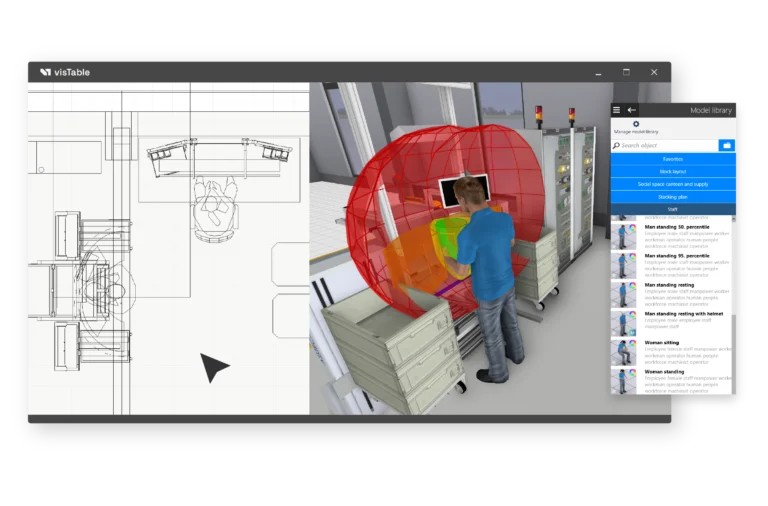768x506 pixels.
Task: Collapse the Staff category header
Action: [673, 209]
